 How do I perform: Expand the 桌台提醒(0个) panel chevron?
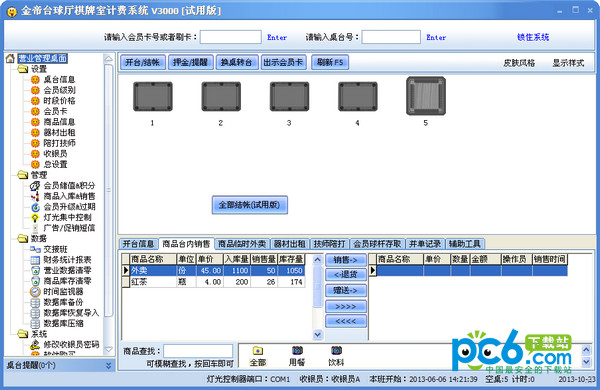pyautogui.click(x=109, y=366)
